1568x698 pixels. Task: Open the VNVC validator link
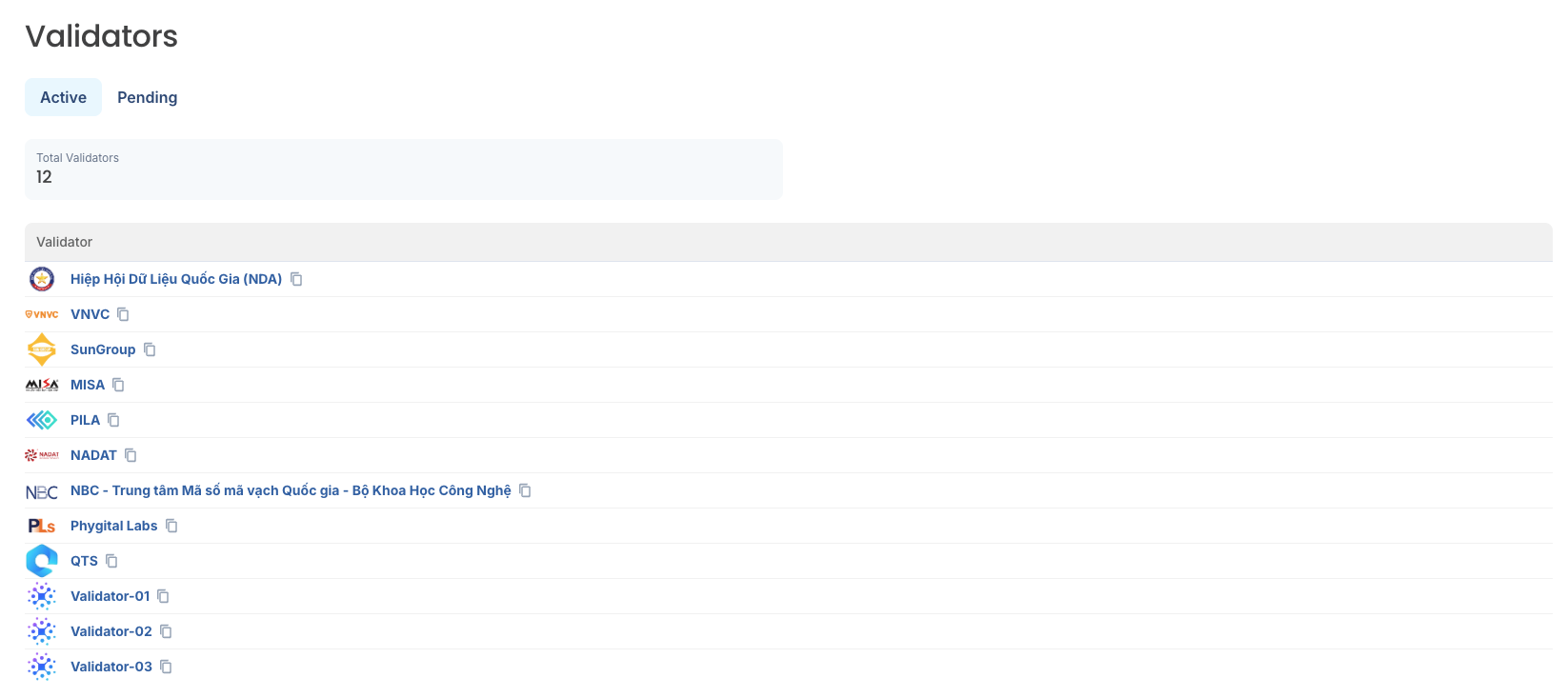point(90,314)
